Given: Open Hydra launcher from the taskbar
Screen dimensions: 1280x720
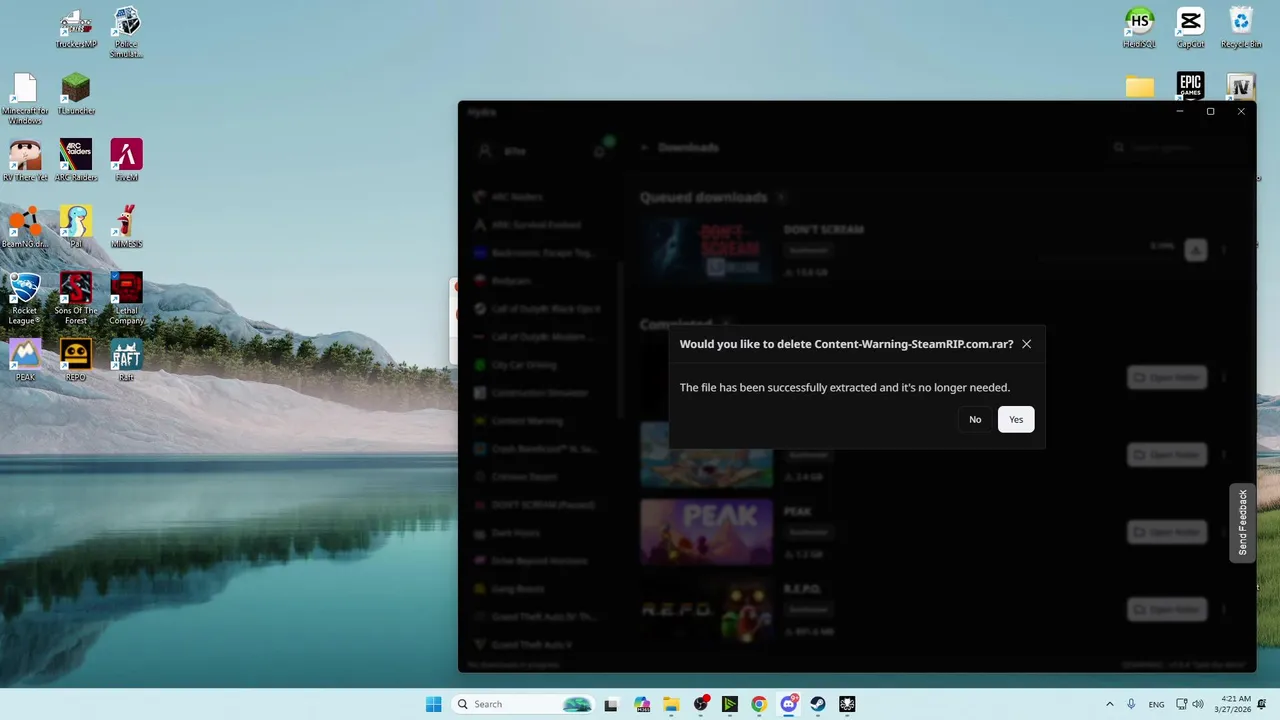Looking at the screenshot, I should pos(847,704).
